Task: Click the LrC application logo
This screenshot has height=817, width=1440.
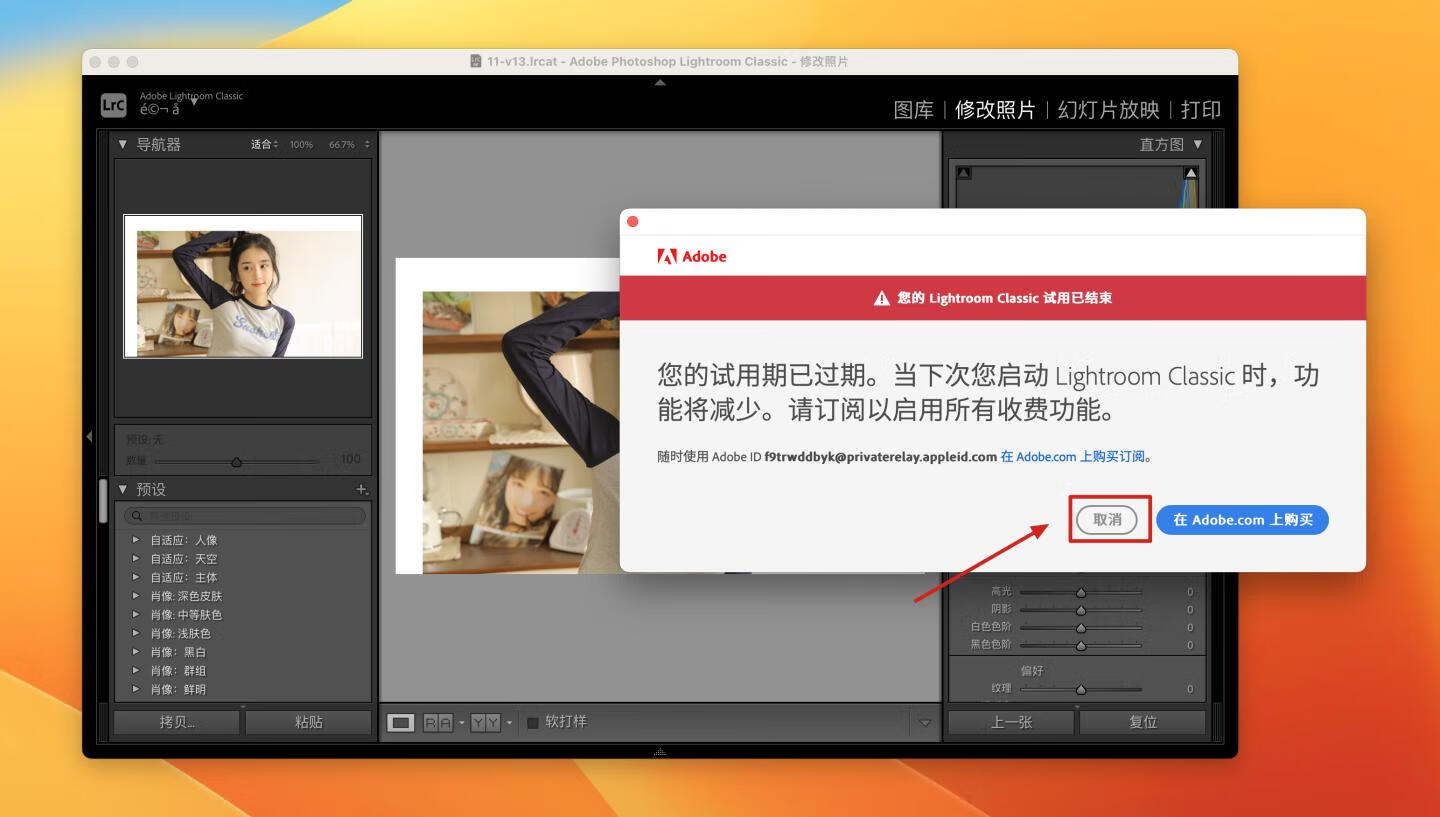Action: point(113,105)
